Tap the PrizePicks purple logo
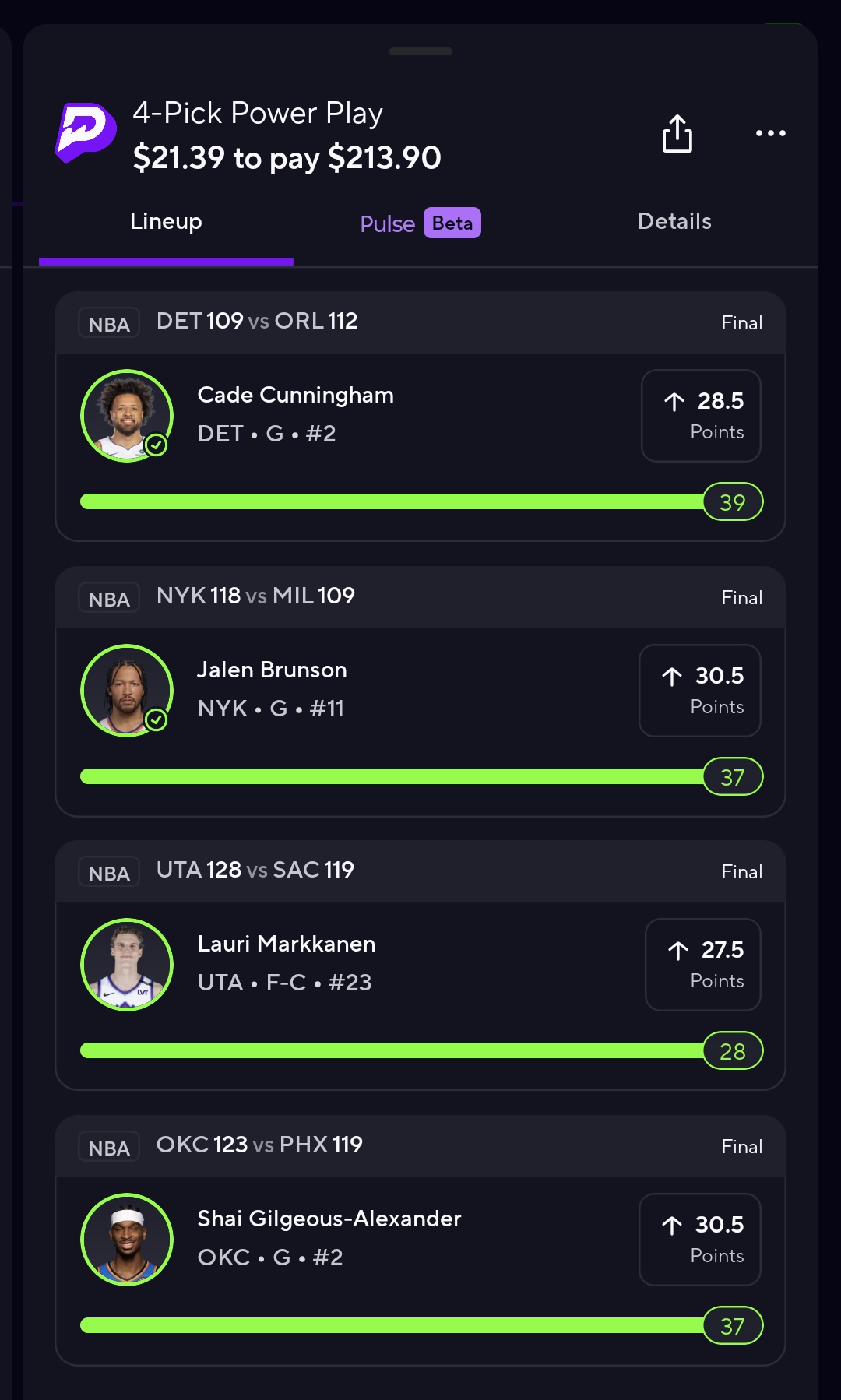The height and width of the screenshot is (1400, 841). (86, 132)
